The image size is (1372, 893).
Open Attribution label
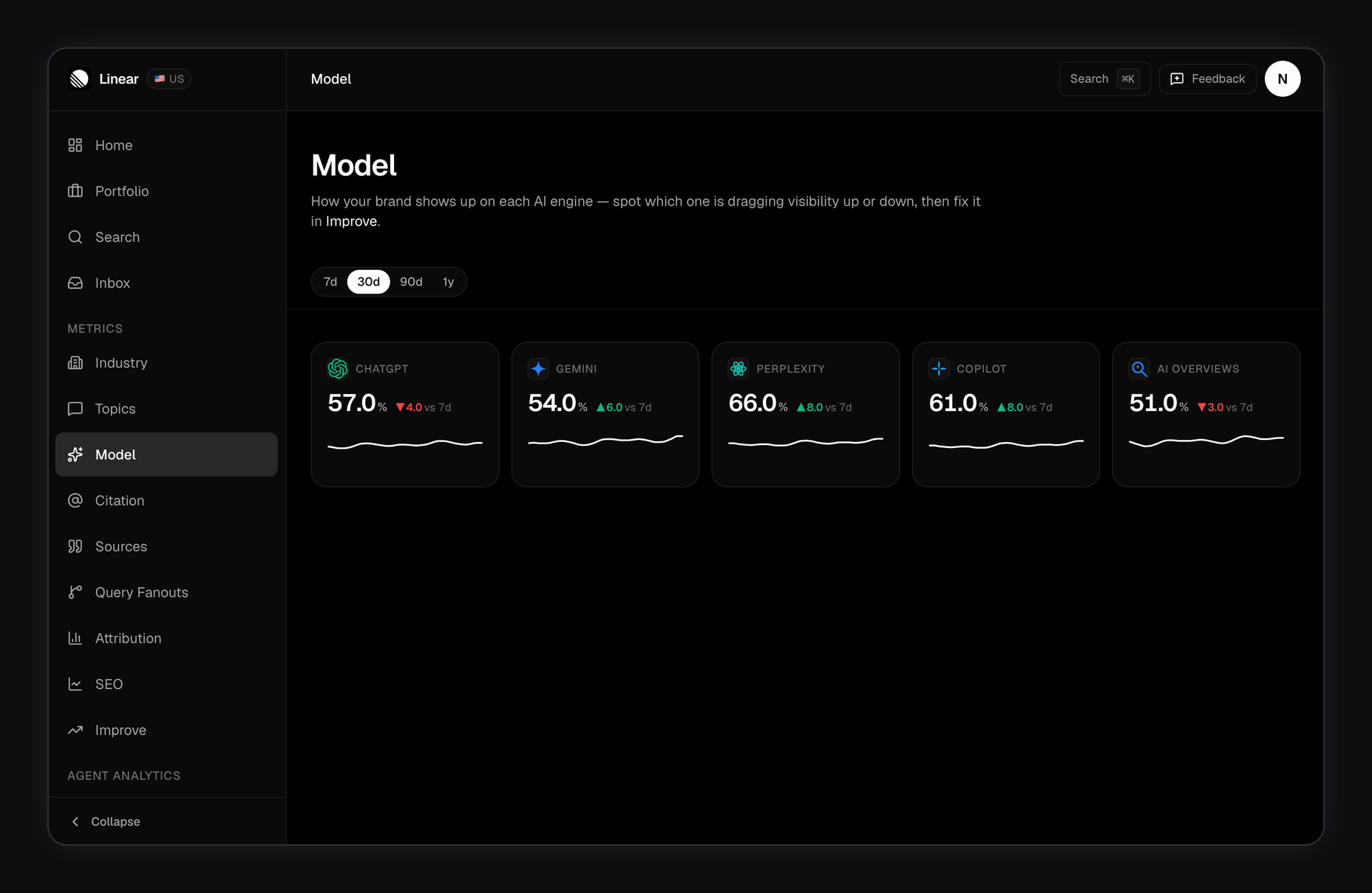pos(128,638)
